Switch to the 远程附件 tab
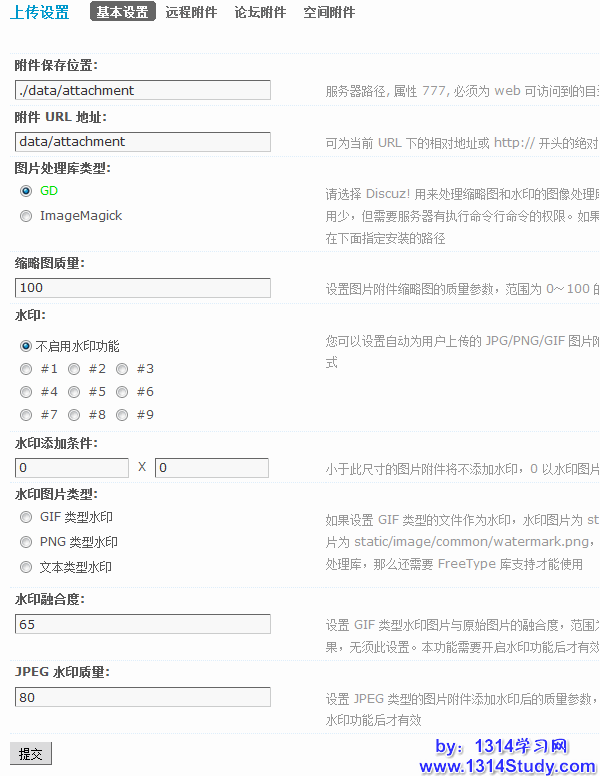600x776 pixels. [x=191, y=13]
